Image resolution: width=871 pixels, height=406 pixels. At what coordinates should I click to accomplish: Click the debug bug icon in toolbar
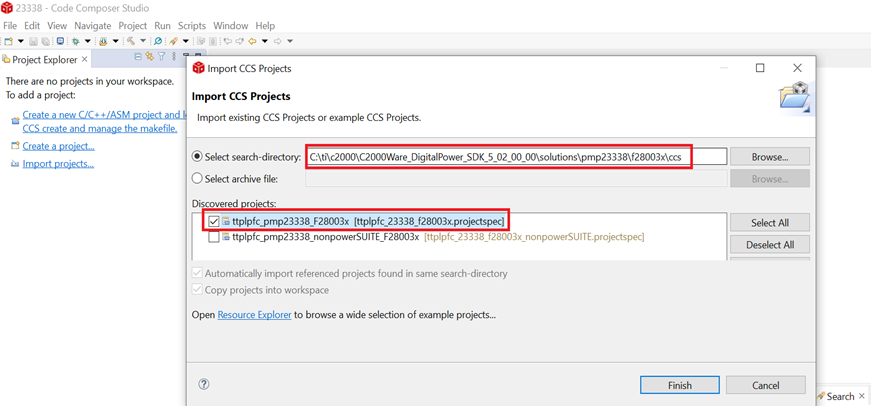pos(75,41)
